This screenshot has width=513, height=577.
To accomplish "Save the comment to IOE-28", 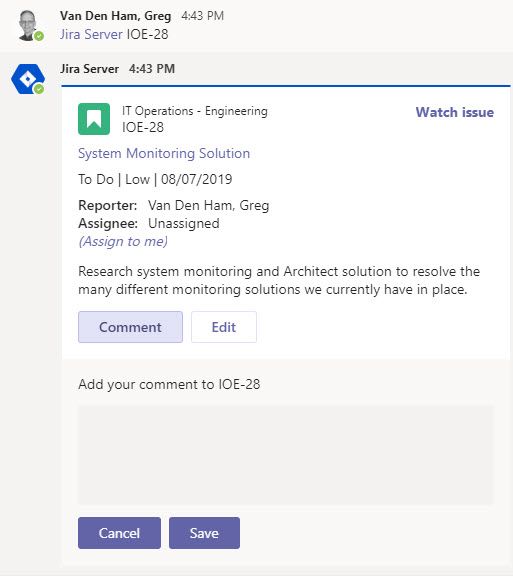I will 204,533.
